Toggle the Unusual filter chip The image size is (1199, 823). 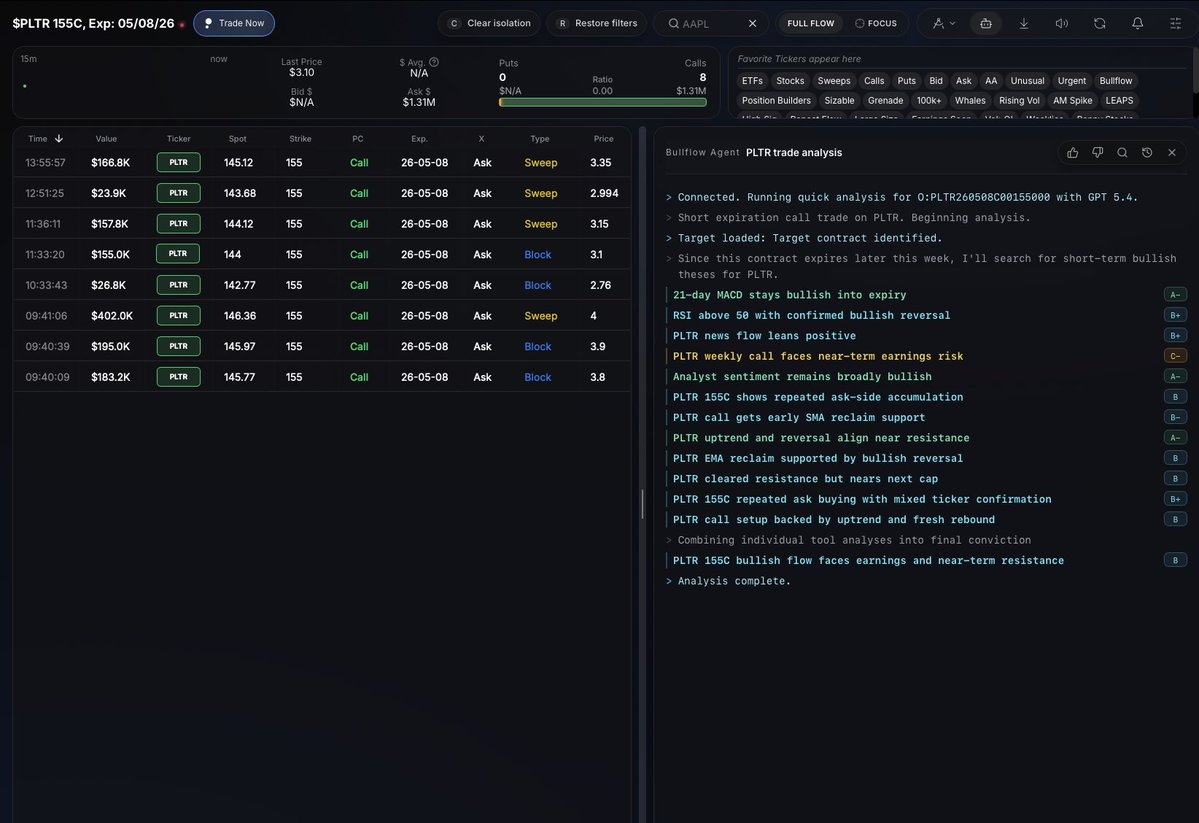(x=1027, y=81)
